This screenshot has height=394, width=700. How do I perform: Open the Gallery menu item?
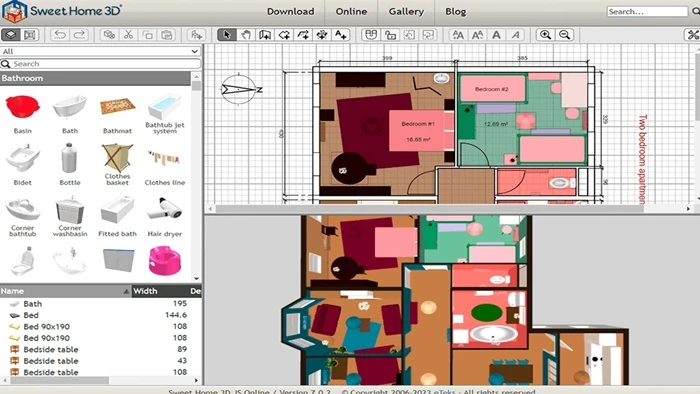[406, 12]
